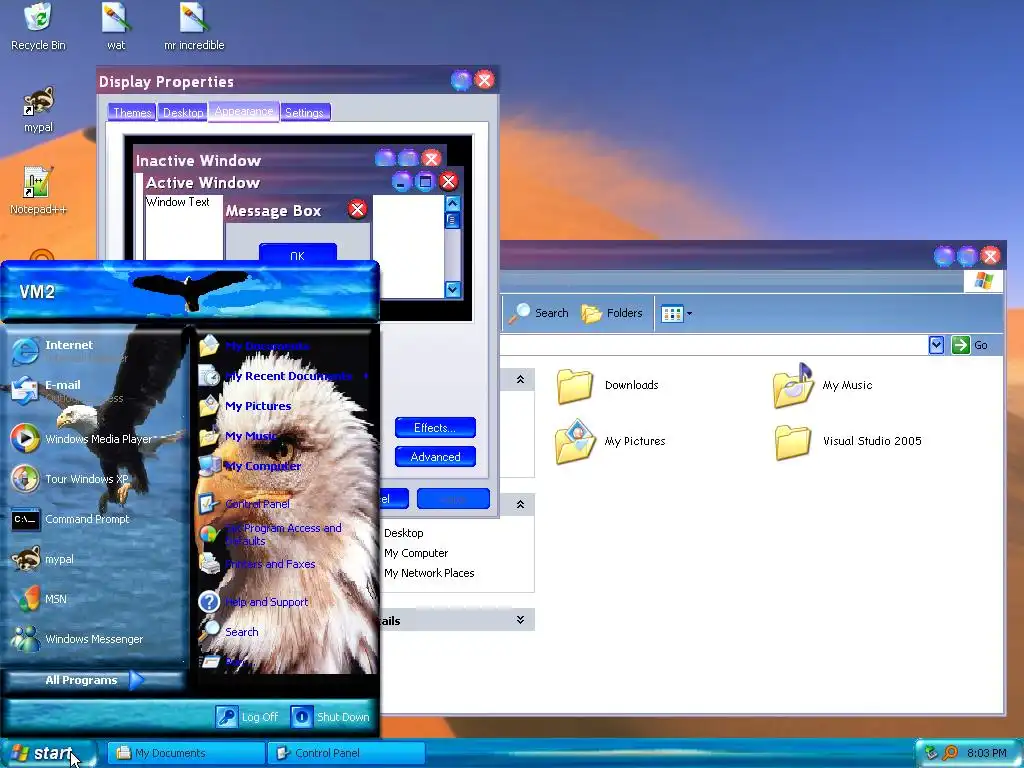1024x768 pixels.
Task: Go to Desktop in Other Places
Action: point(404,533)
